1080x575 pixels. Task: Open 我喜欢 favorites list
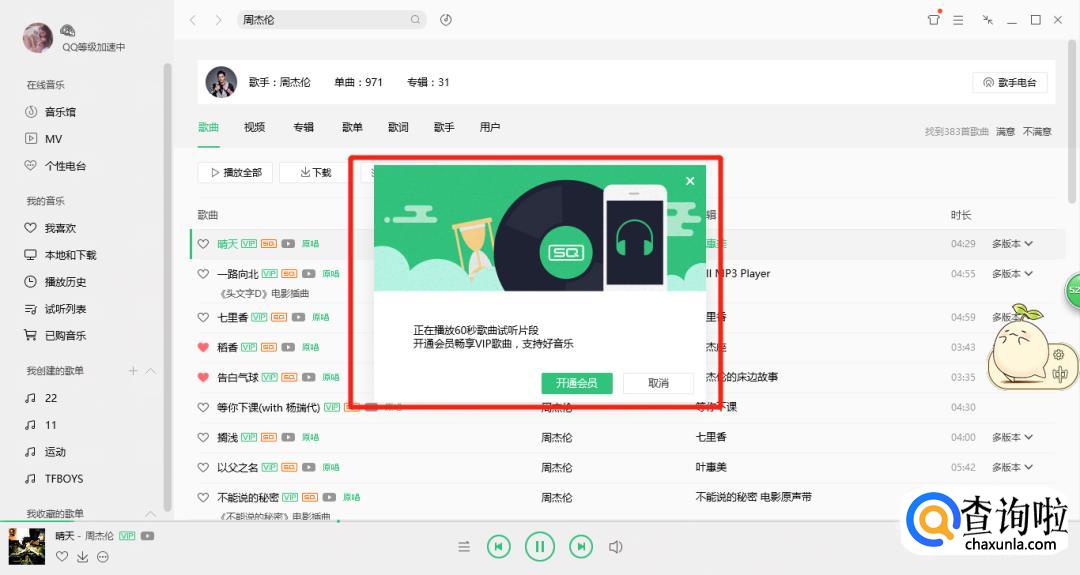(50, 228)
